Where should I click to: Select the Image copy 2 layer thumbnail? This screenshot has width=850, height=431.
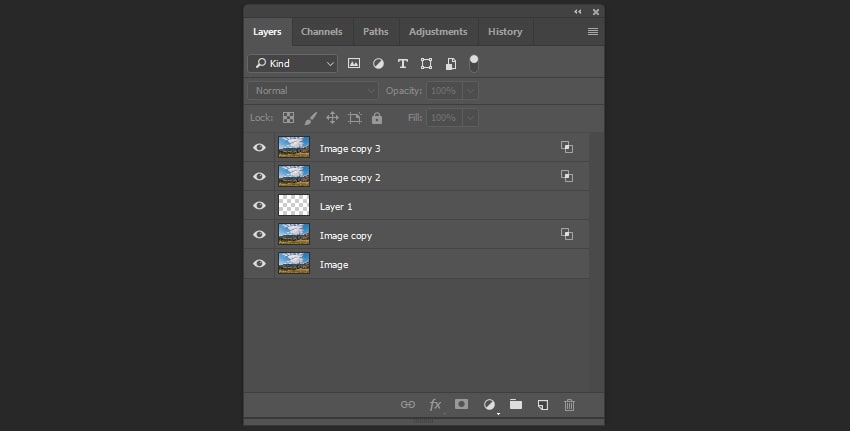294,177
